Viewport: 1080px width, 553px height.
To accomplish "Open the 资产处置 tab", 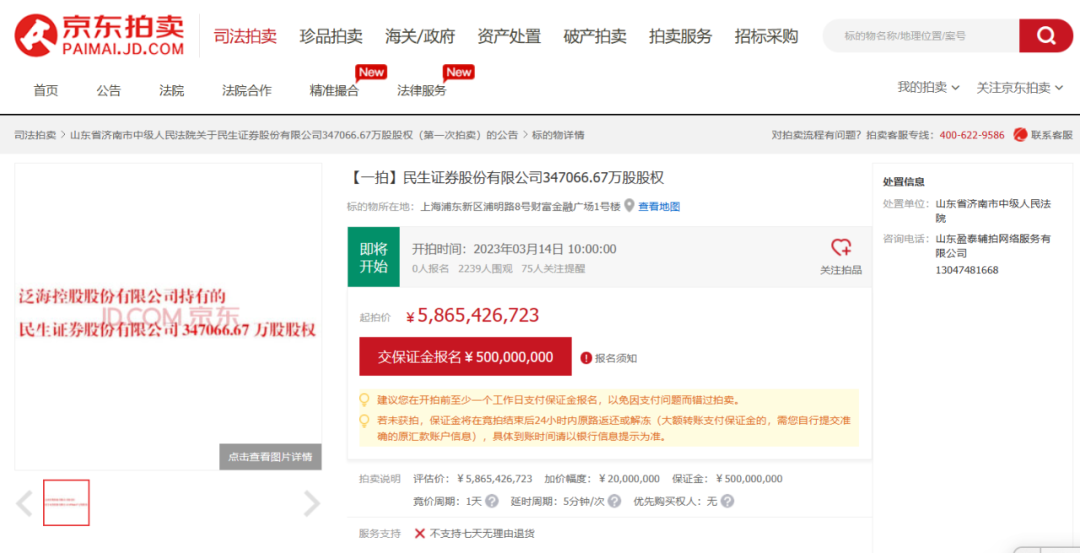I will click(x=509, y=36).
